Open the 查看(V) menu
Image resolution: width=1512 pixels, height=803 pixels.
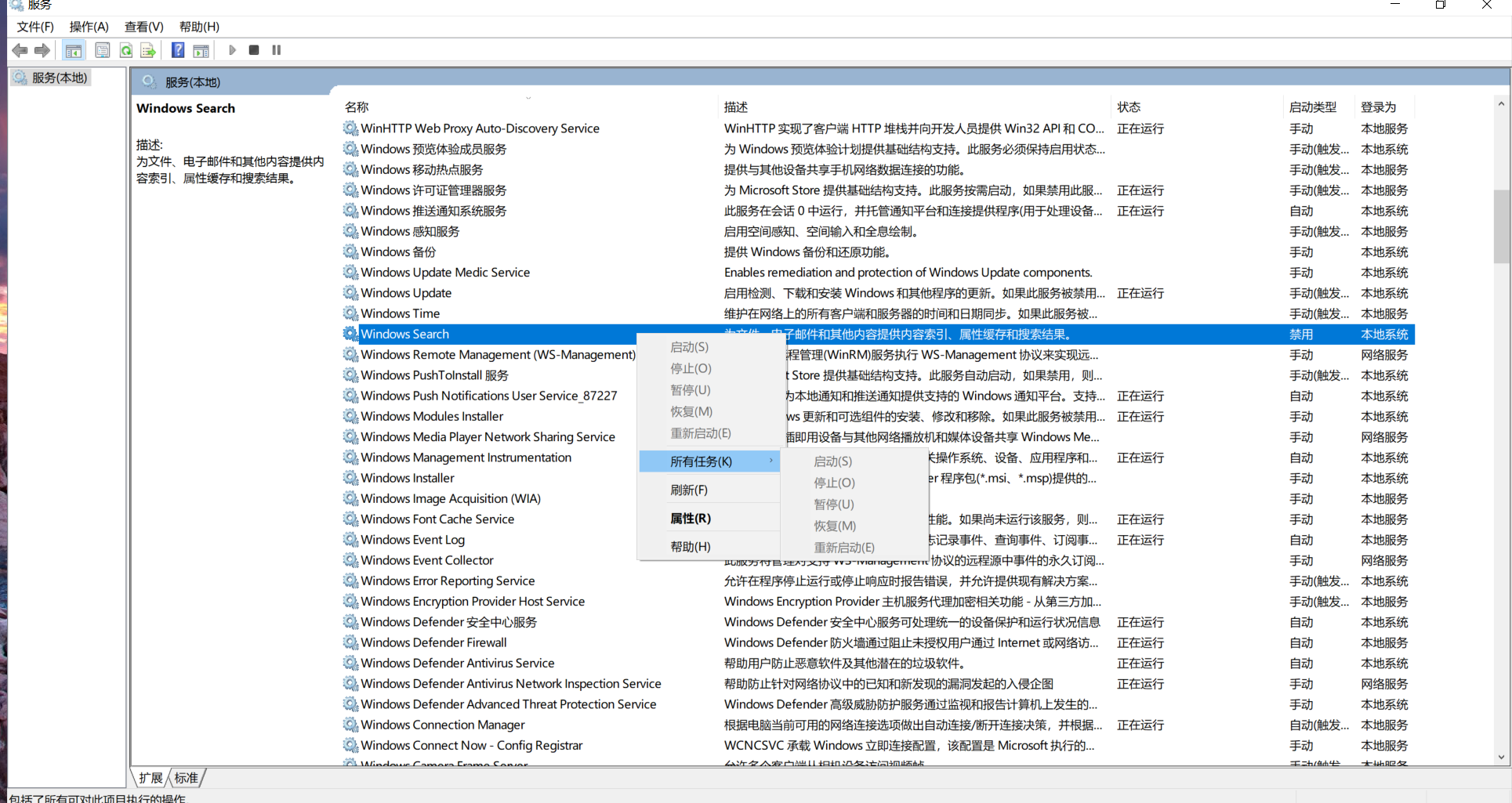[x=141, y=26]
